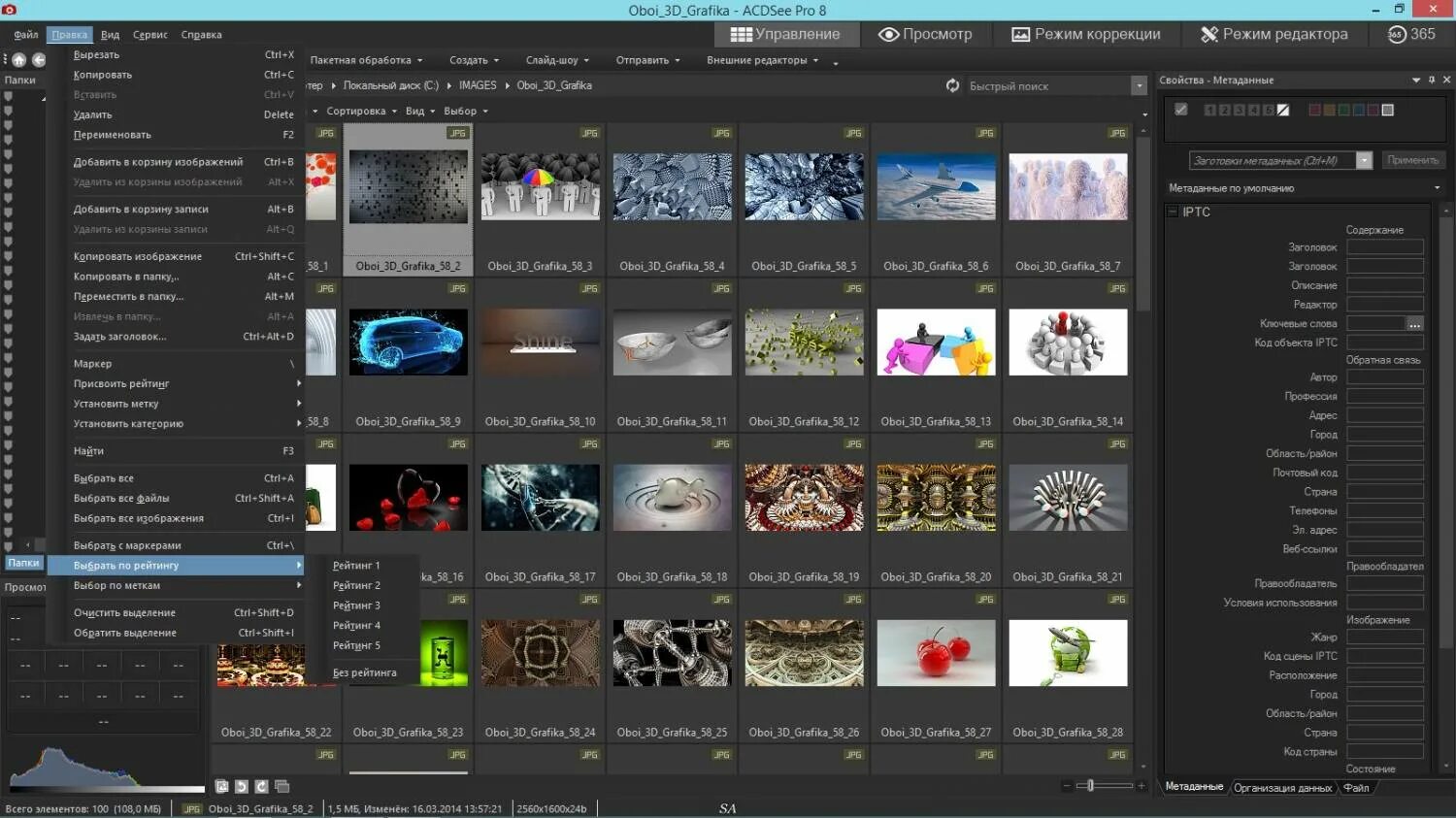Click the refresh icon beside quick search
This screenshot has width=1456, height=818.
click(x=953, y=85)
